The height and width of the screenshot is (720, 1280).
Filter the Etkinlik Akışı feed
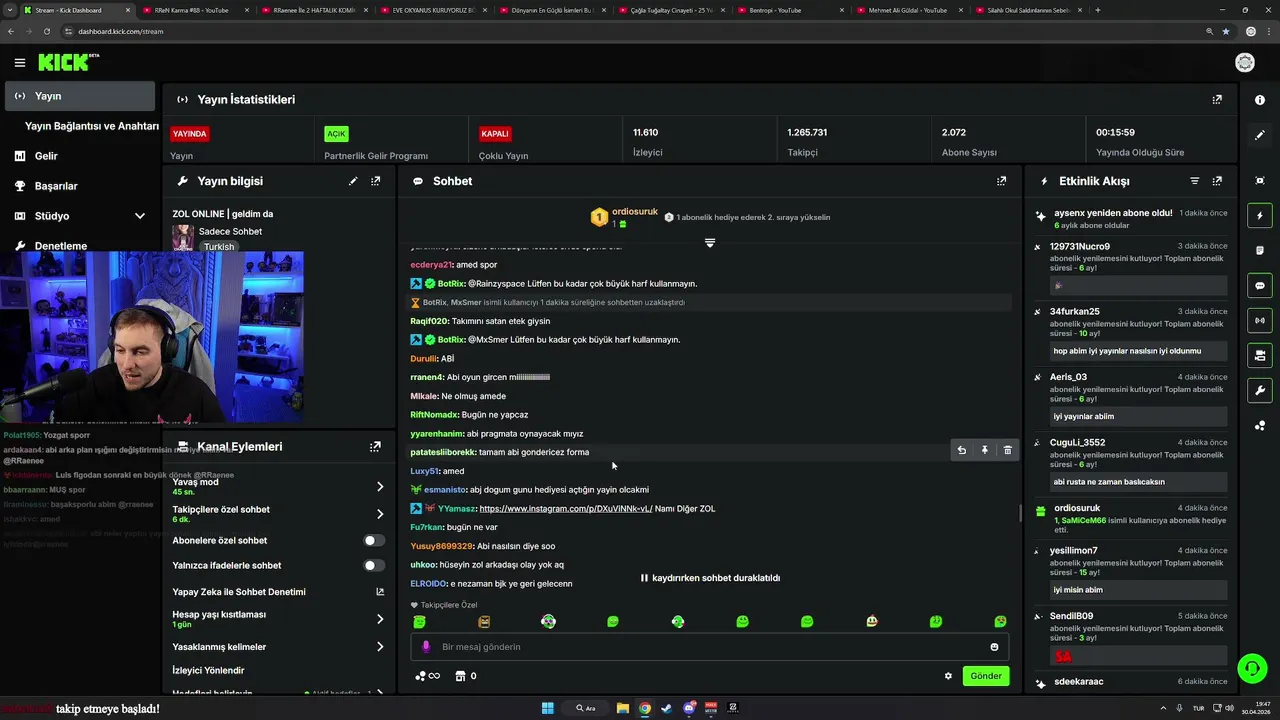1194,181
